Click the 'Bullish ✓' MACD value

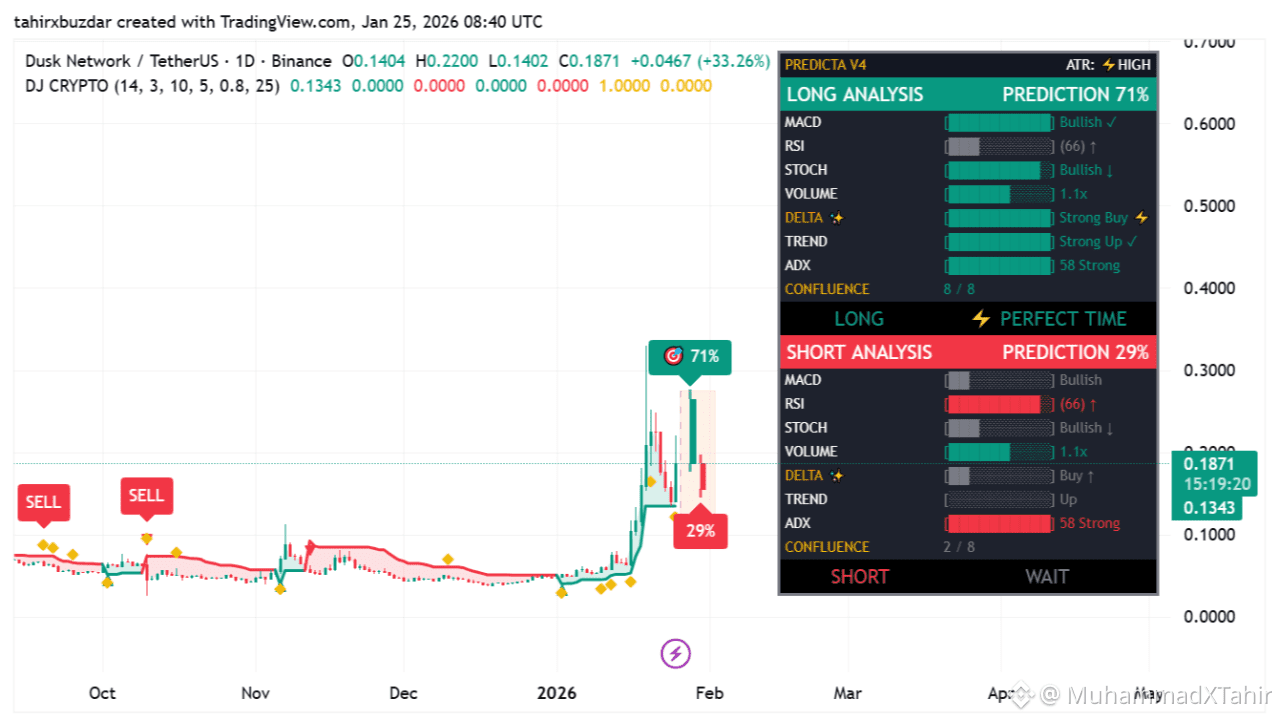(x=1089, y=122)
